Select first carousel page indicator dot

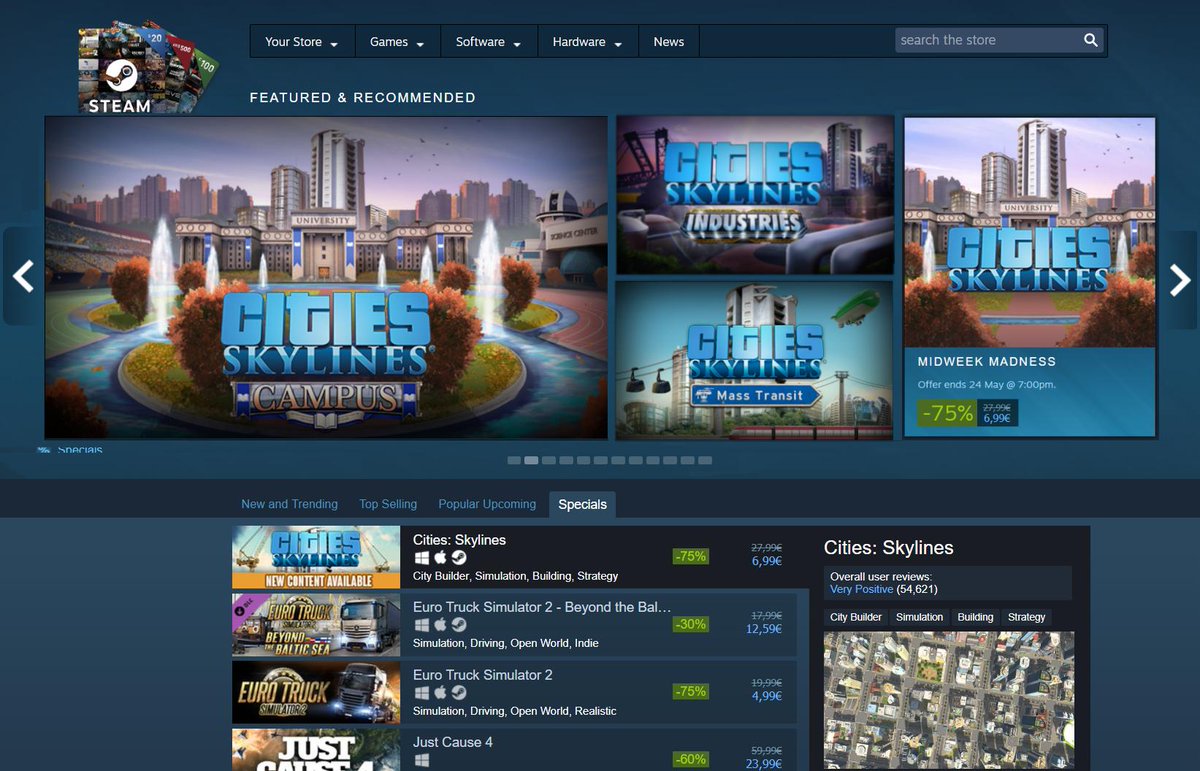click(514, 461)
